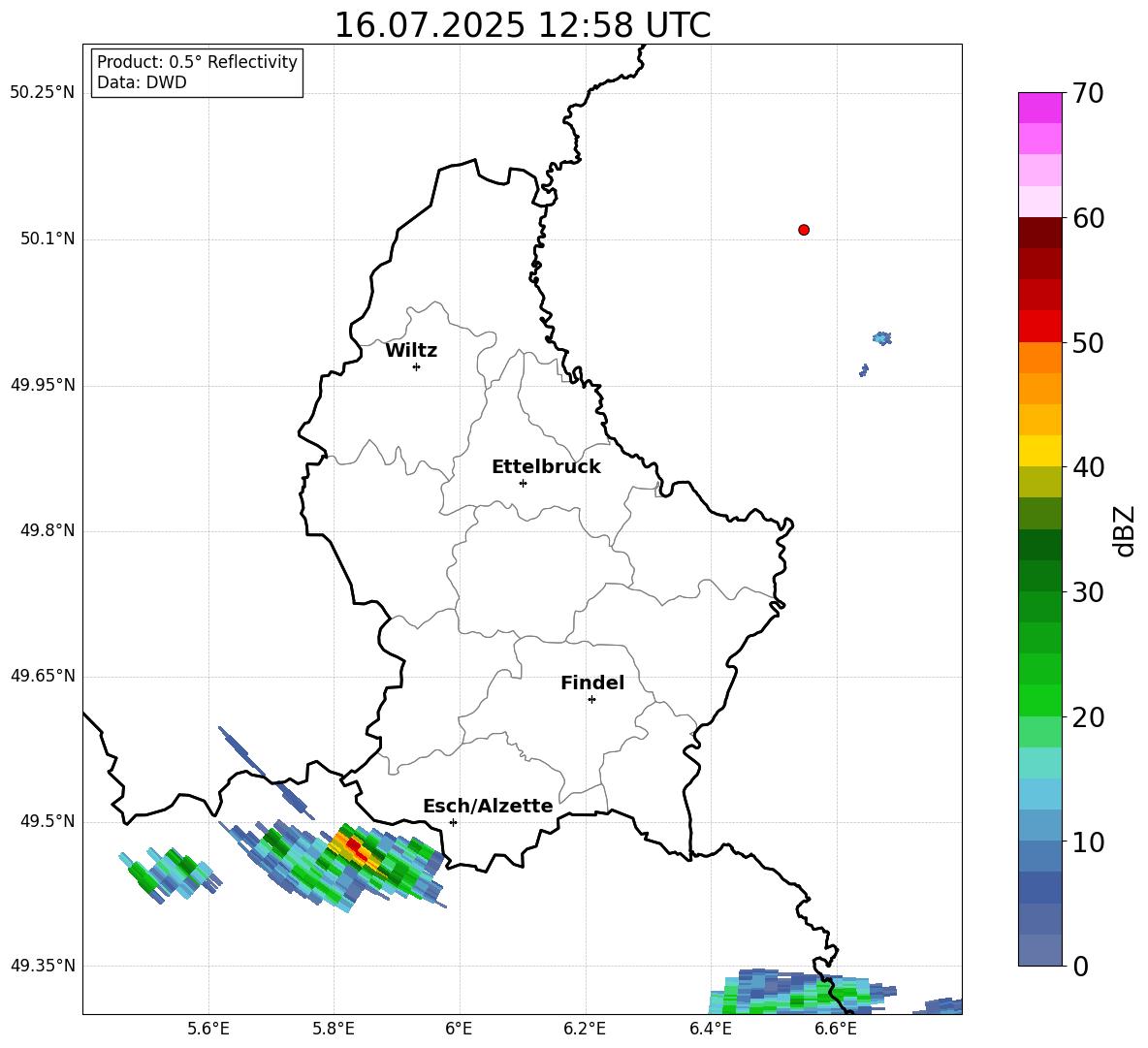1148x1048 pixels.
Task: Click 'Product: 0.5° Reflectivity' text
Action: [x=197, y=62]
